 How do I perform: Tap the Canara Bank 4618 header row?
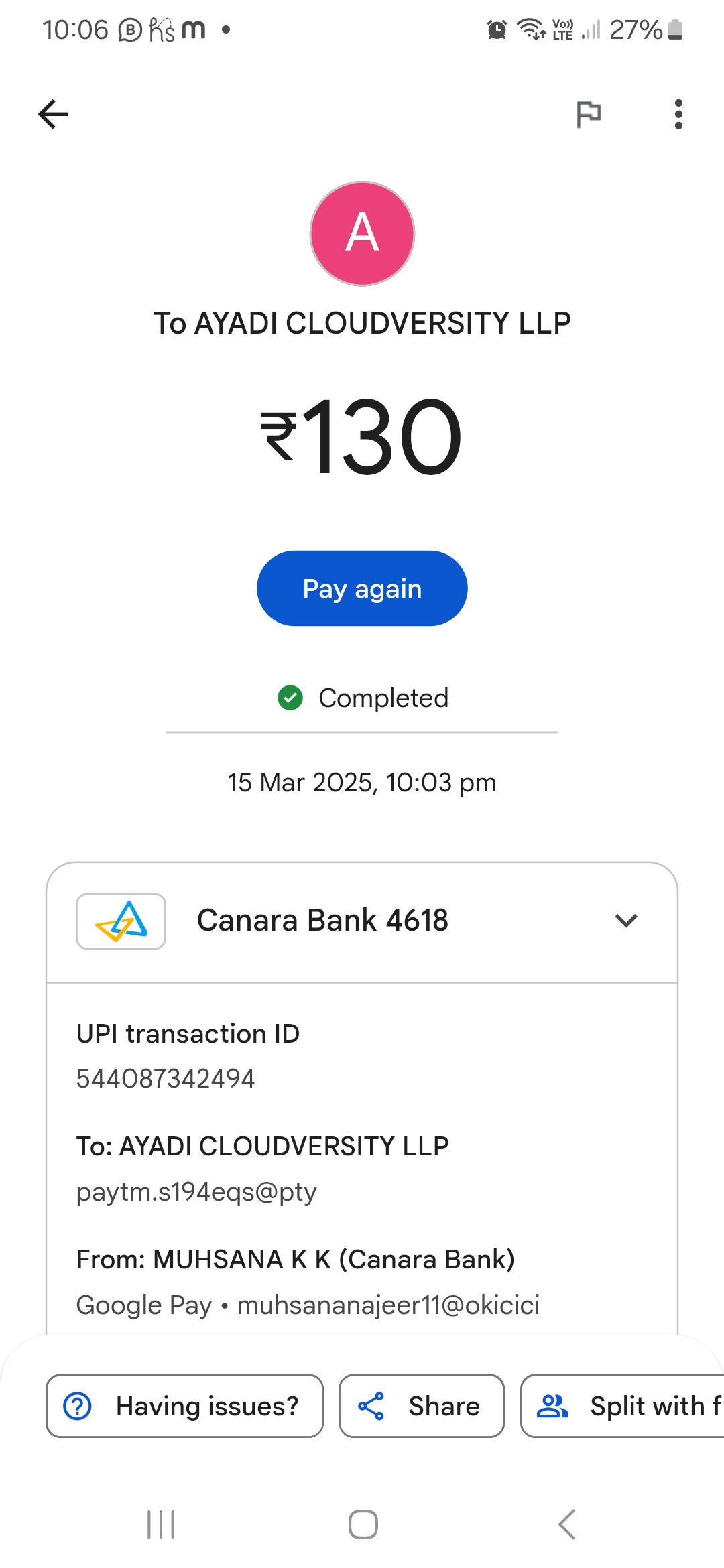[x=362, y=921]
